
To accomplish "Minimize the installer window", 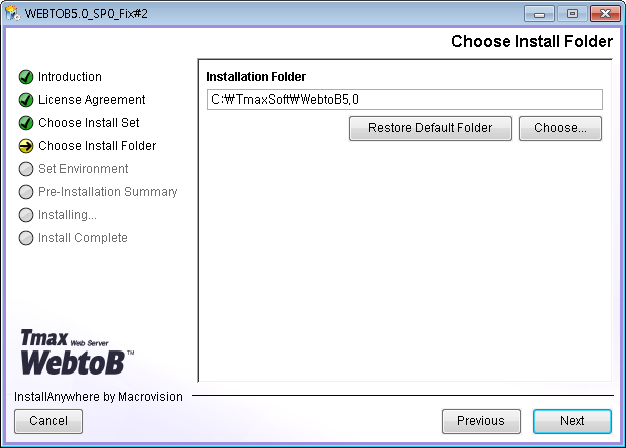I will click(539, 14).
